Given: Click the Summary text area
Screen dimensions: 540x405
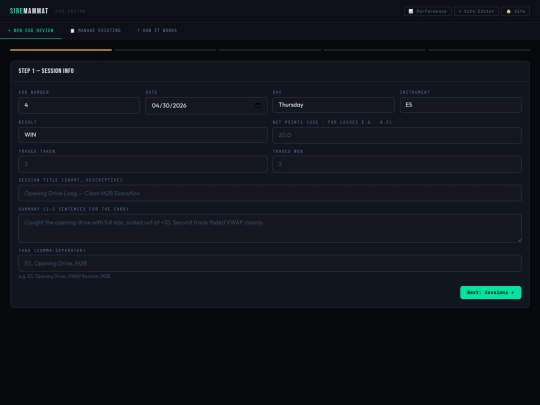Looking at the screenshot, I should (270, 228).
